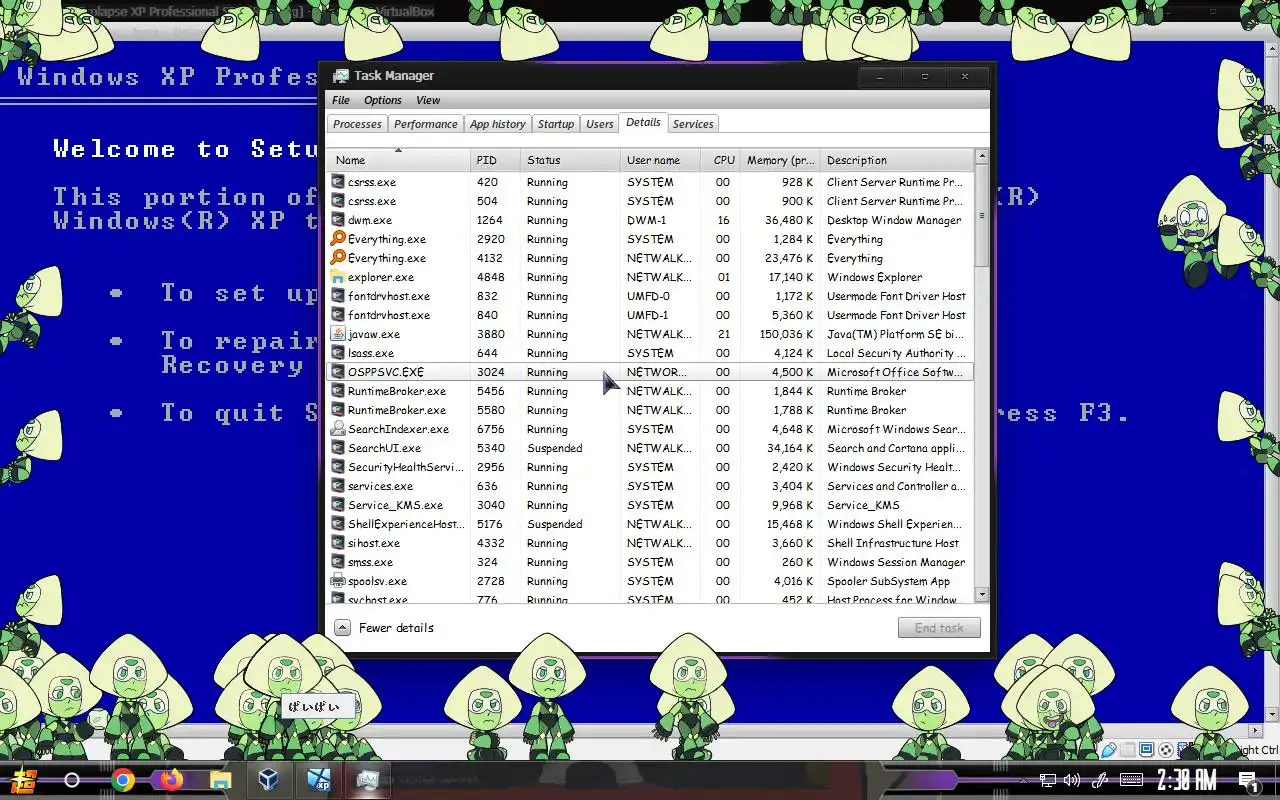Sort processes by User name column
The height and width of the screenshot is (800, 1280).
[660, 160]
